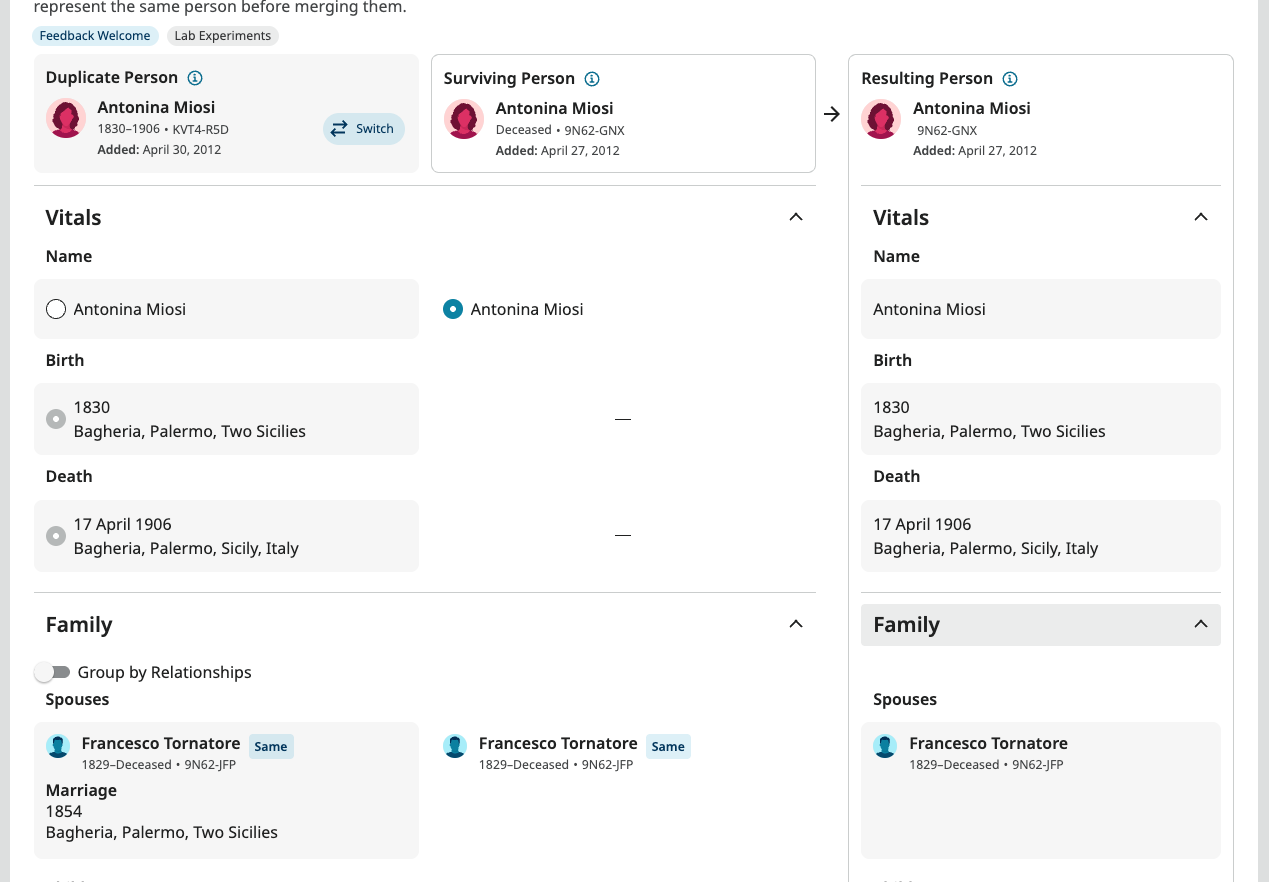Collapse the Vitals section in Resulting Person
Viewport: 1269px width, 882px height.
1201,217
